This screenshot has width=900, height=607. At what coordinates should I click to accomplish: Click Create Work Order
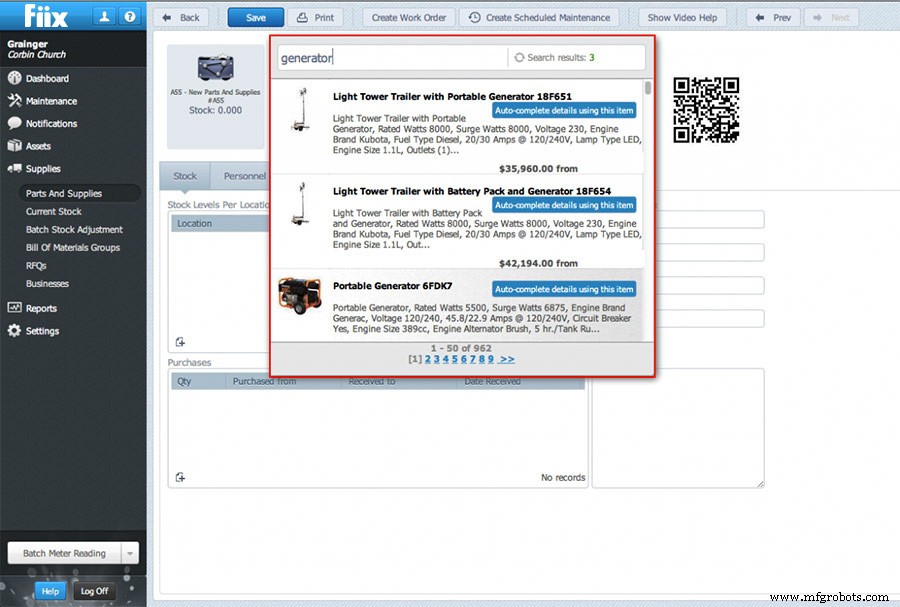pyautogui.click(x=408, y=16)
